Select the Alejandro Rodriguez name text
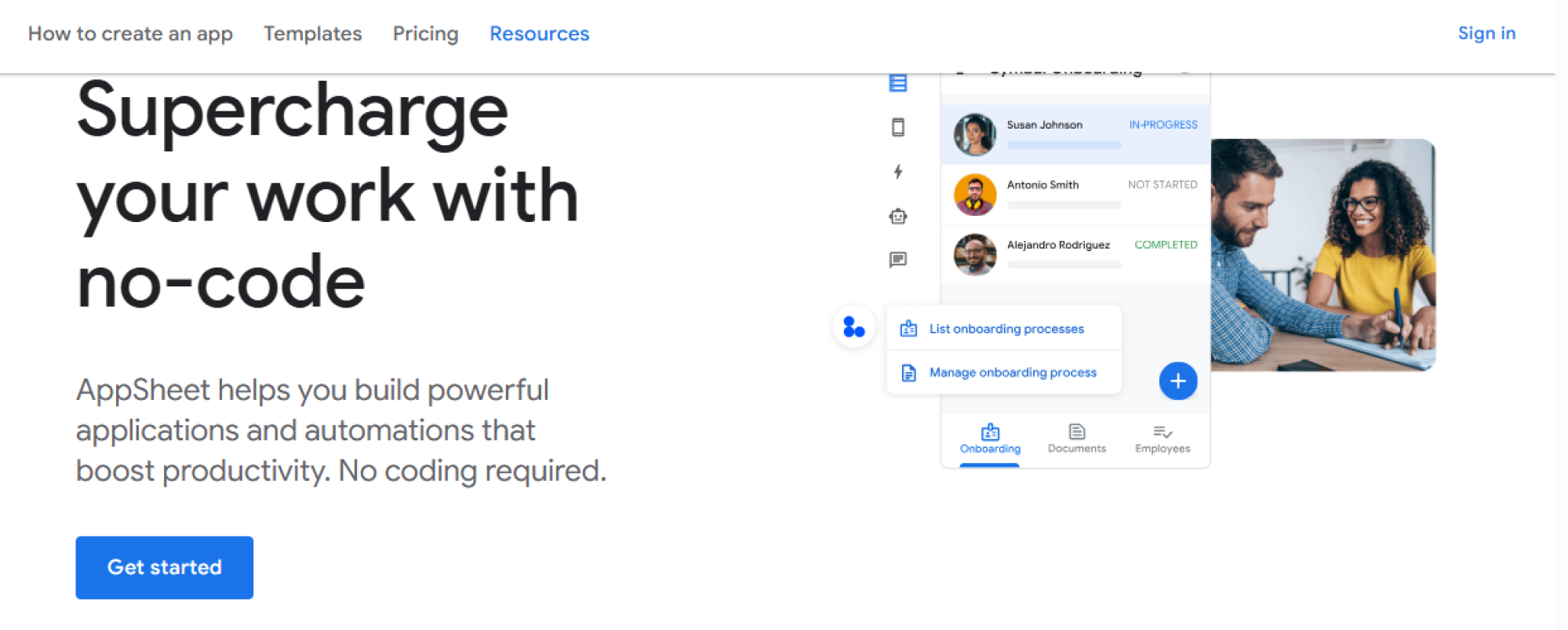The image size is (1568, 630). point(1058,245)
